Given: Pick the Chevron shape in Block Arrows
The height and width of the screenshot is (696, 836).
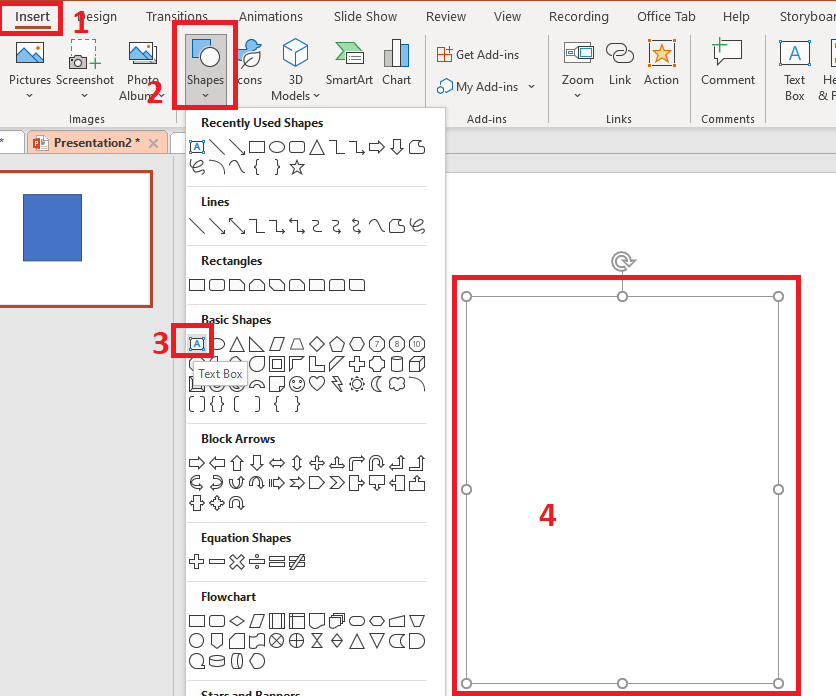Looking at the screenshot, I should [337, 483].
